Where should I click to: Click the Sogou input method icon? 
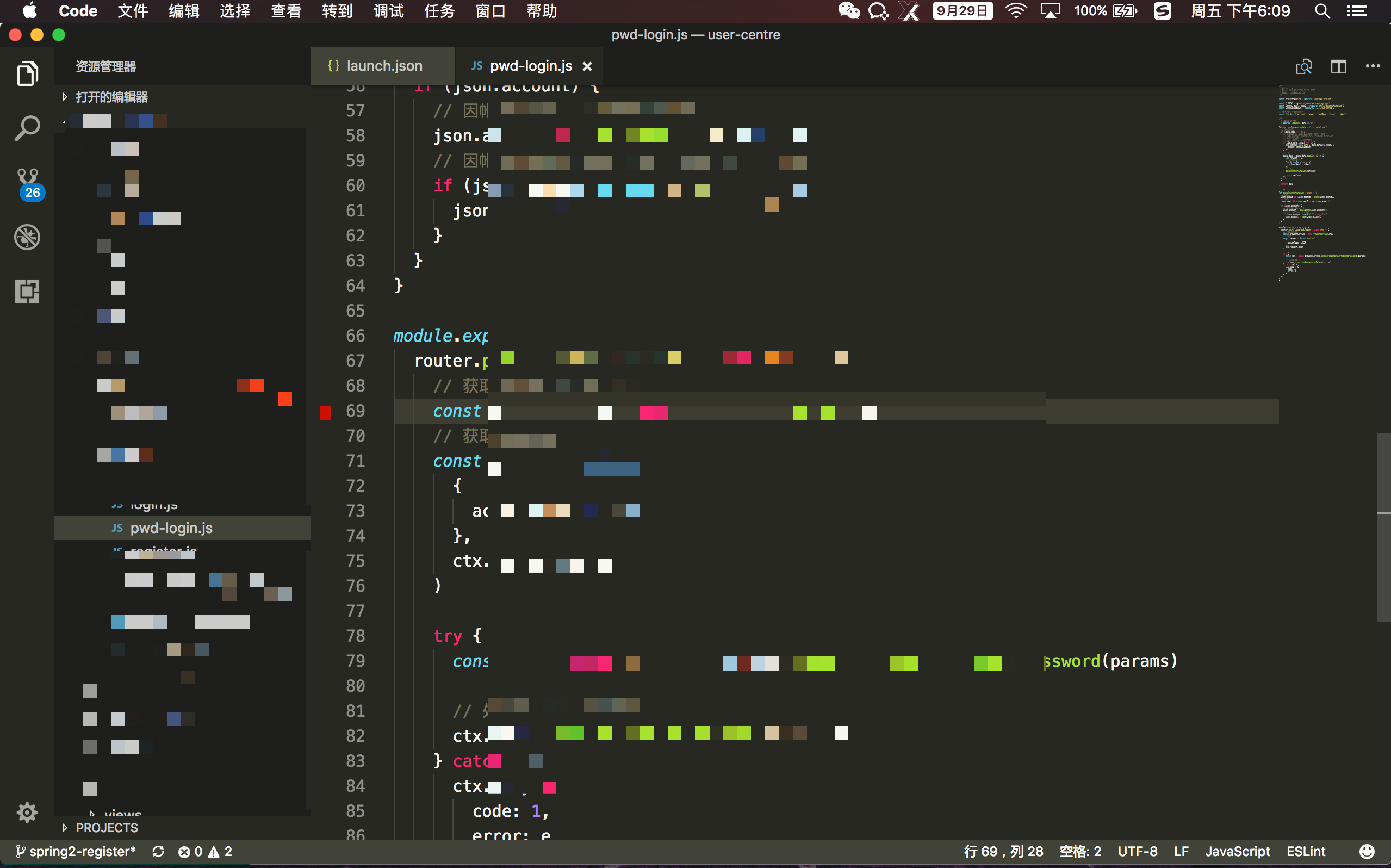tap(1163, 11)
